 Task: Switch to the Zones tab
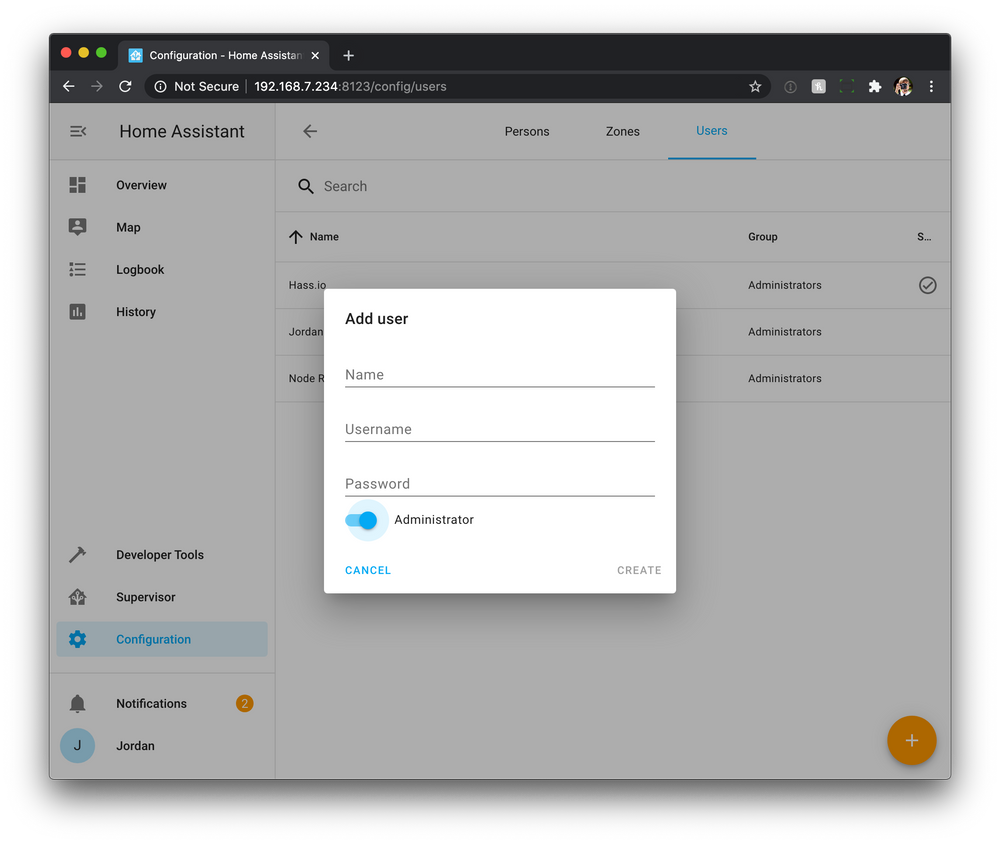(x=622, y=131)
